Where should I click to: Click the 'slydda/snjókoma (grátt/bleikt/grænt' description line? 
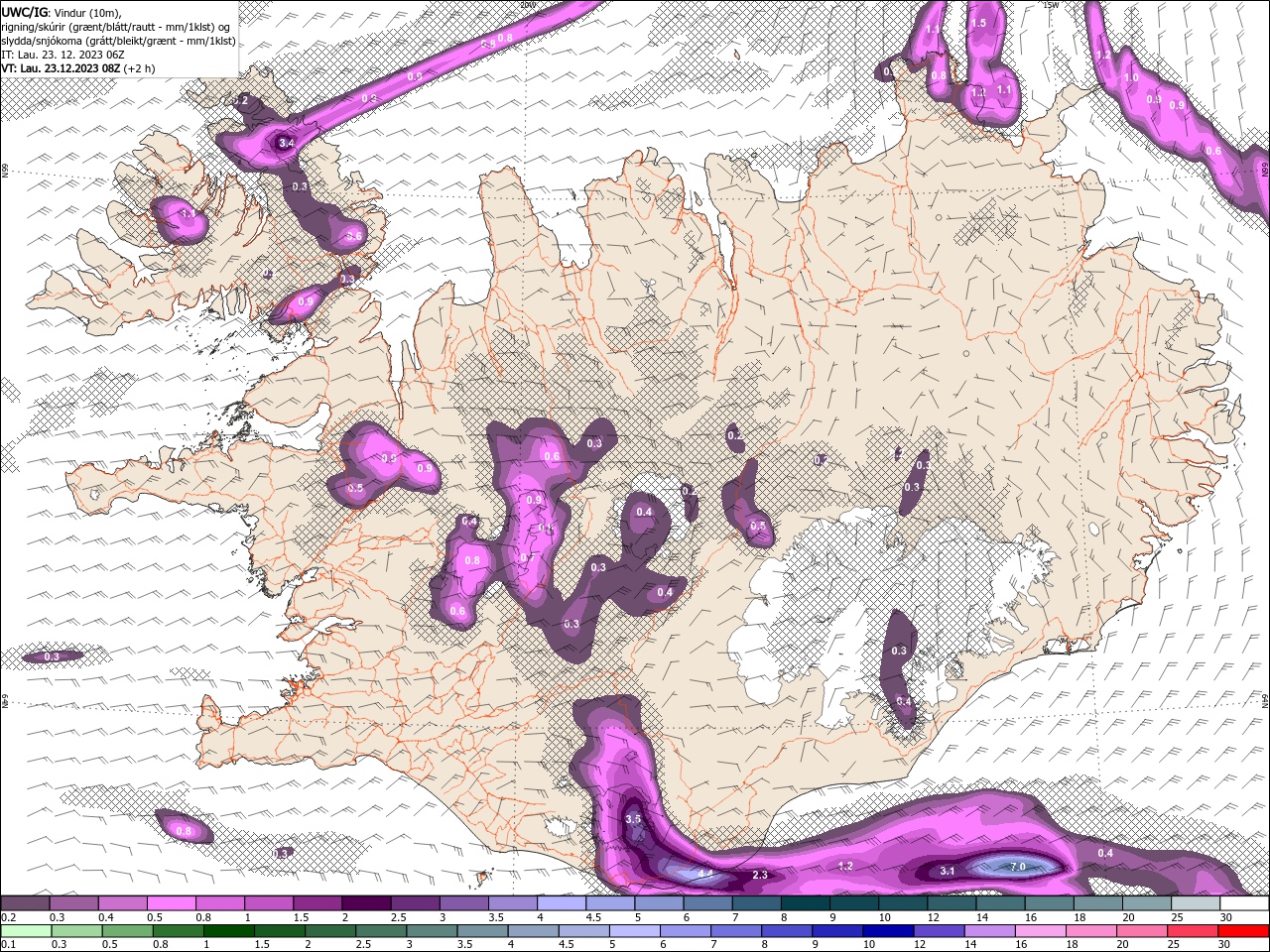tap(119, 41)
